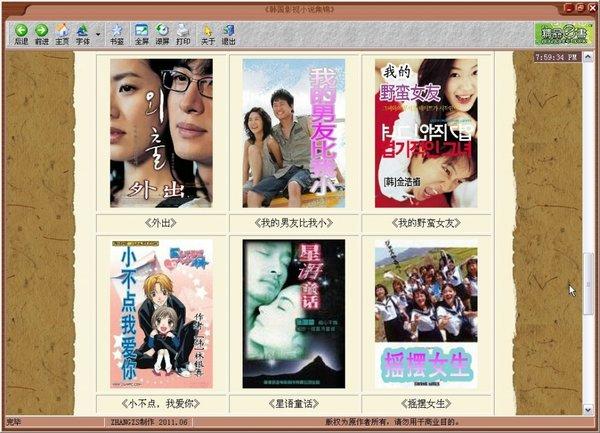Go back with the 后退 button
Image resolution: width=600 pixels, height=433 pixels.
[21, 34]
